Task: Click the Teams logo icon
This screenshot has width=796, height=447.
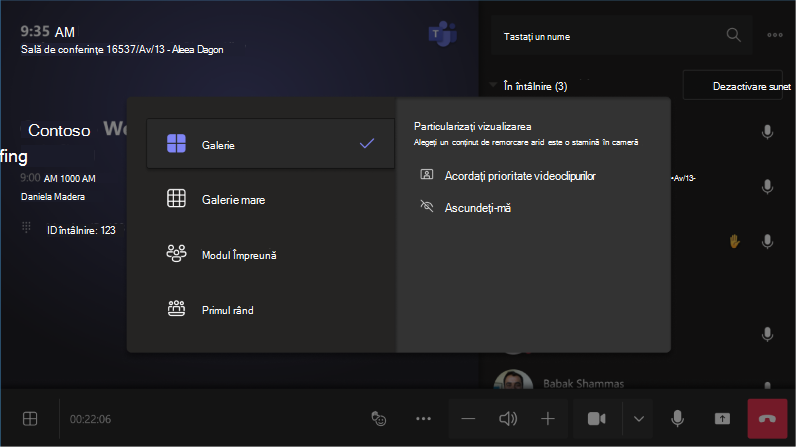Action: coord(443,34)
